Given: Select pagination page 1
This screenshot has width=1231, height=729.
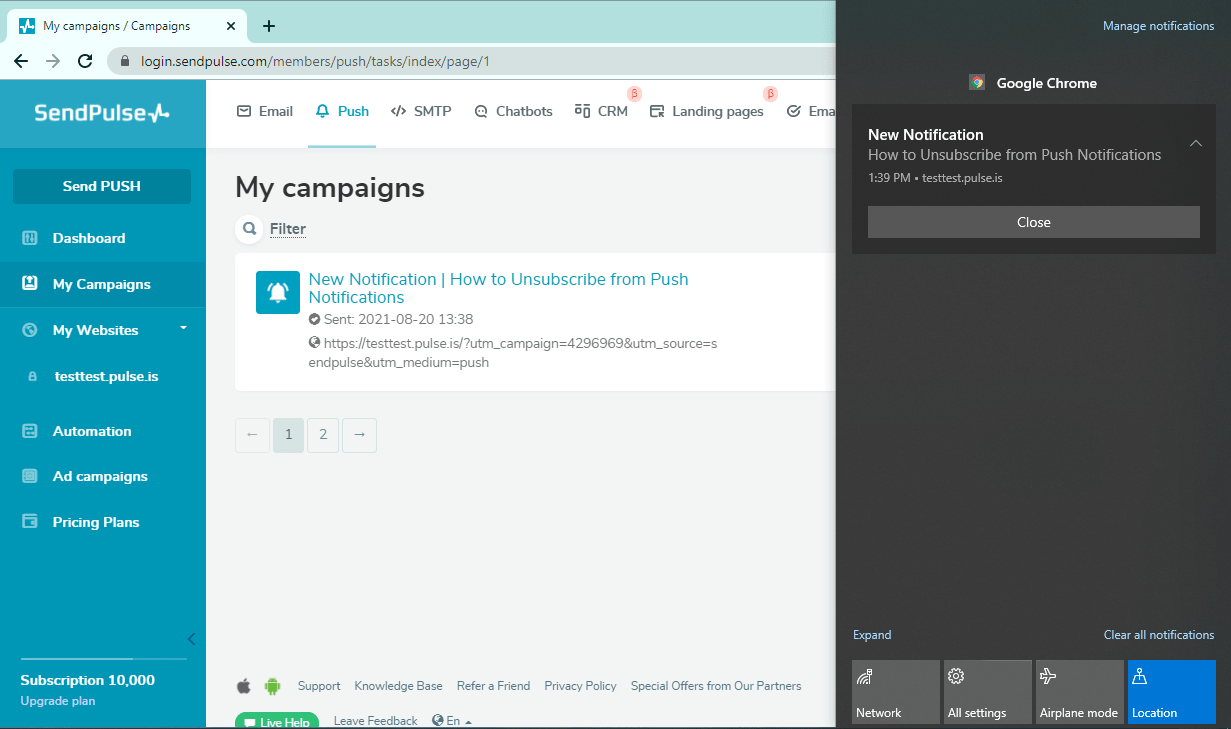Looking at the screenshot, I should coord(288,435).
